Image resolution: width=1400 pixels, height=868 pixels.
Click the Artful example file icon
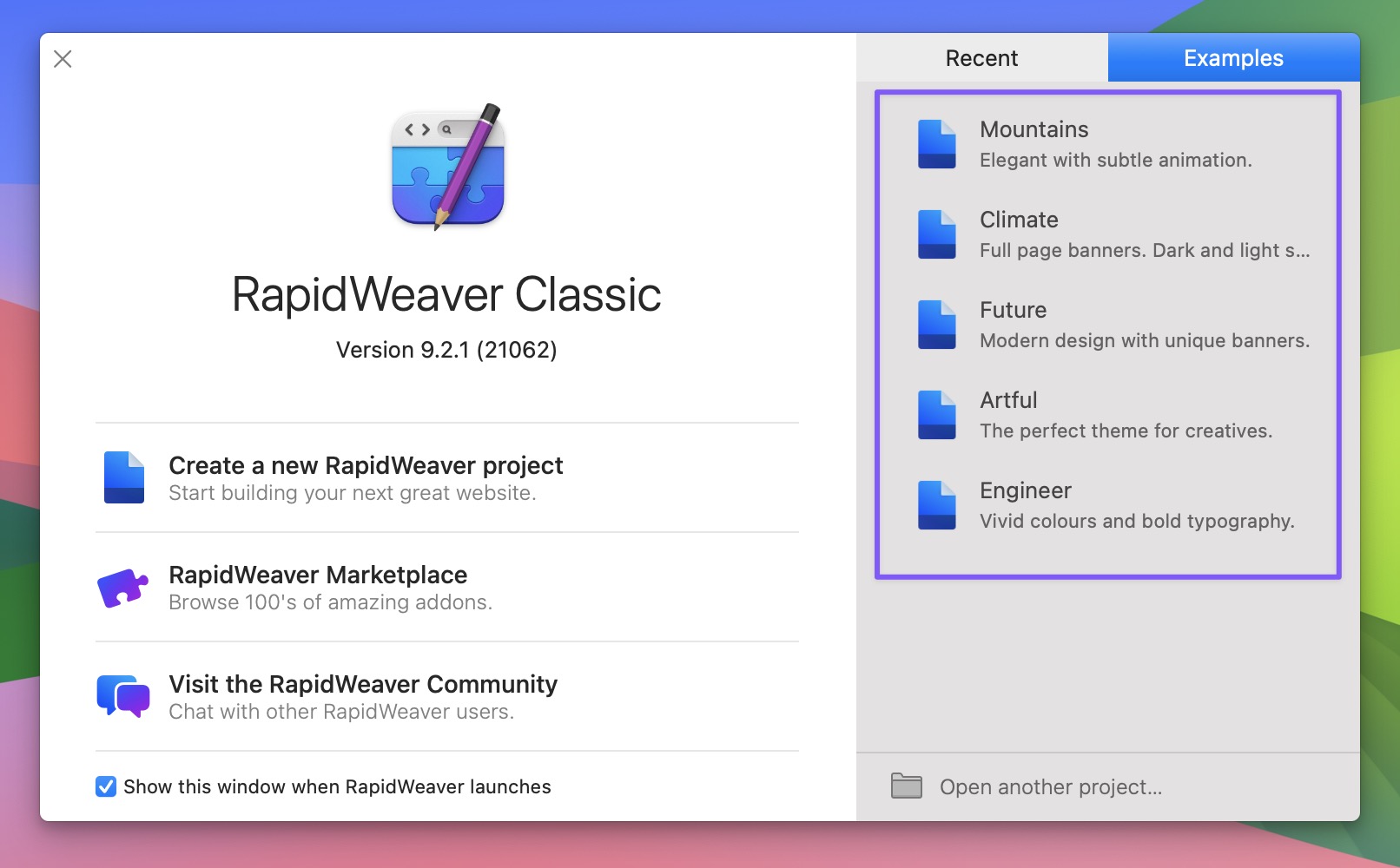pos(936,415)
